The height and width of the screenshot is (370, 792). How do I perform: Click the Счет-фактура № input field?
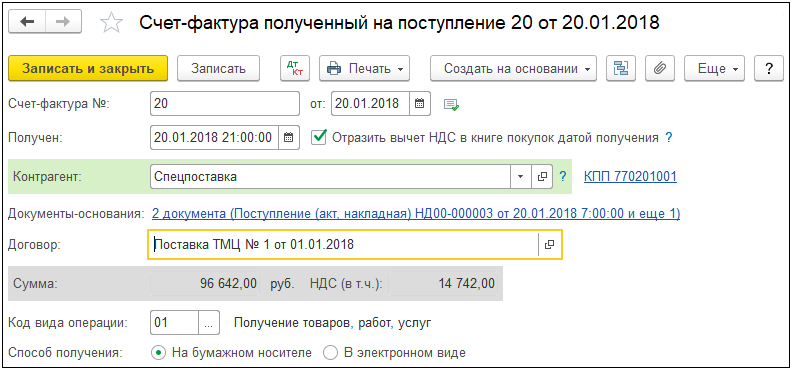[x=225, y=104]
